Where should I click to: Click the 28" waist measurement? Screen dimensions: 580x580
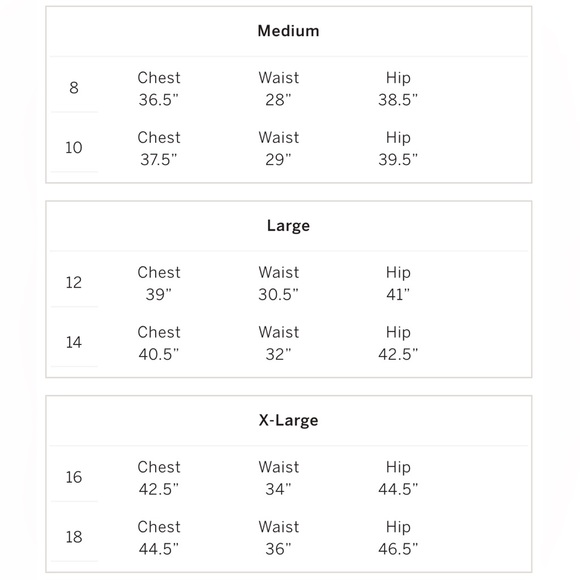point(278,100)
